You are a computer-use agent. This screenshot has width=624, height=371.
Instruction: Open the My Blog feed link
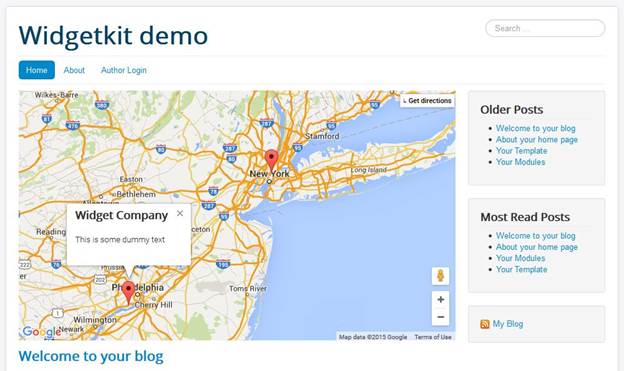pyautogui.click(x=508, y=324)
